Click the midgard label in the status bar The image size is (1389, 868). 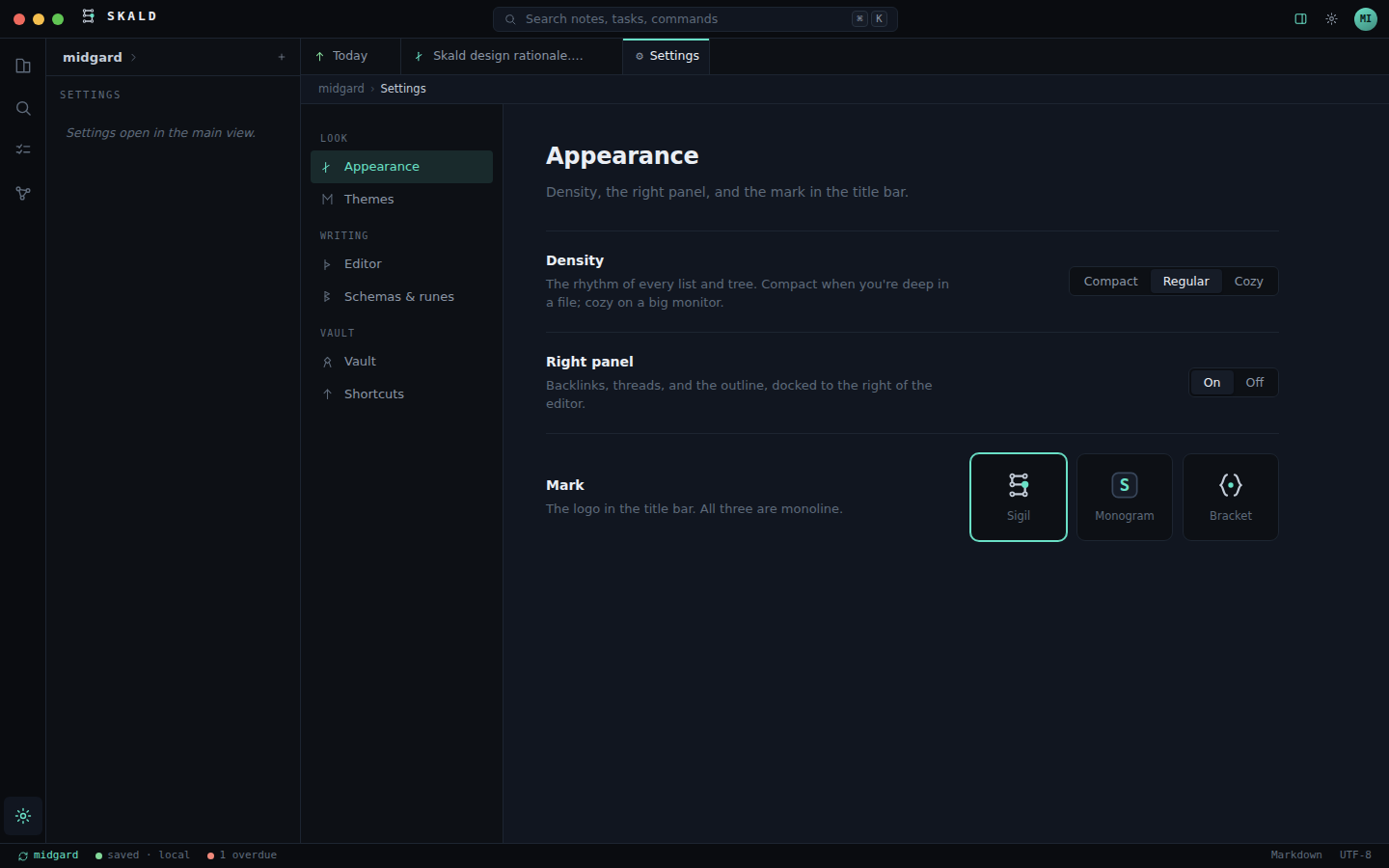[x=56, y=855]
